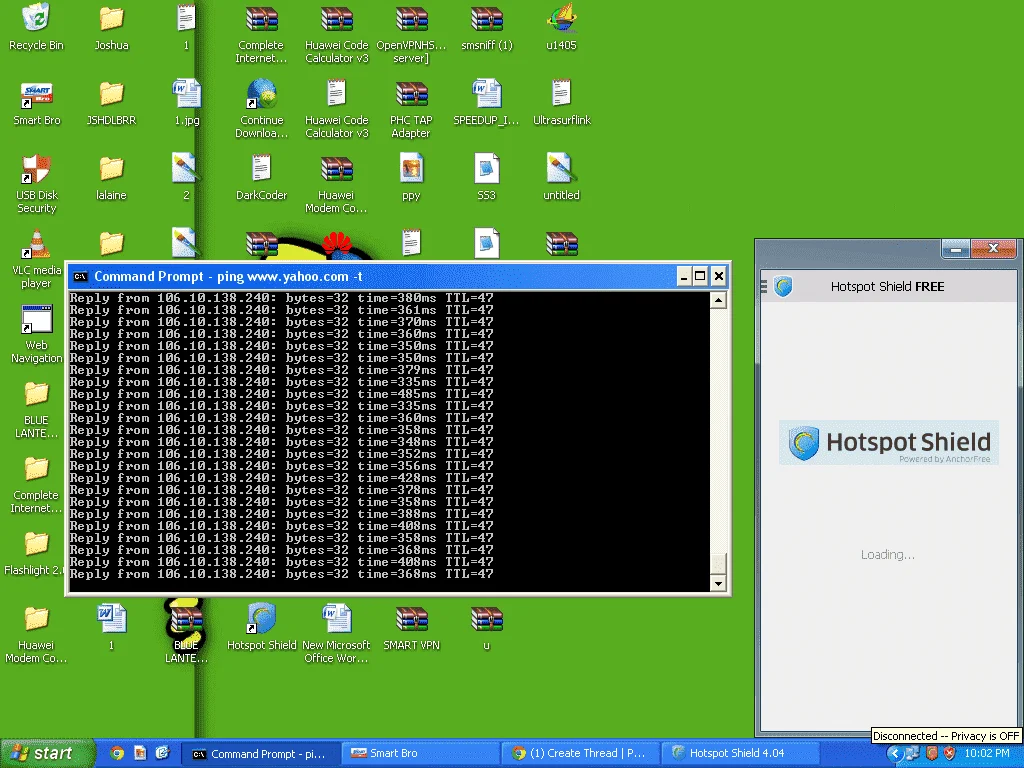
Task: Click the document quick launch icon beside Chrome
Action: [x=140, y=753]
